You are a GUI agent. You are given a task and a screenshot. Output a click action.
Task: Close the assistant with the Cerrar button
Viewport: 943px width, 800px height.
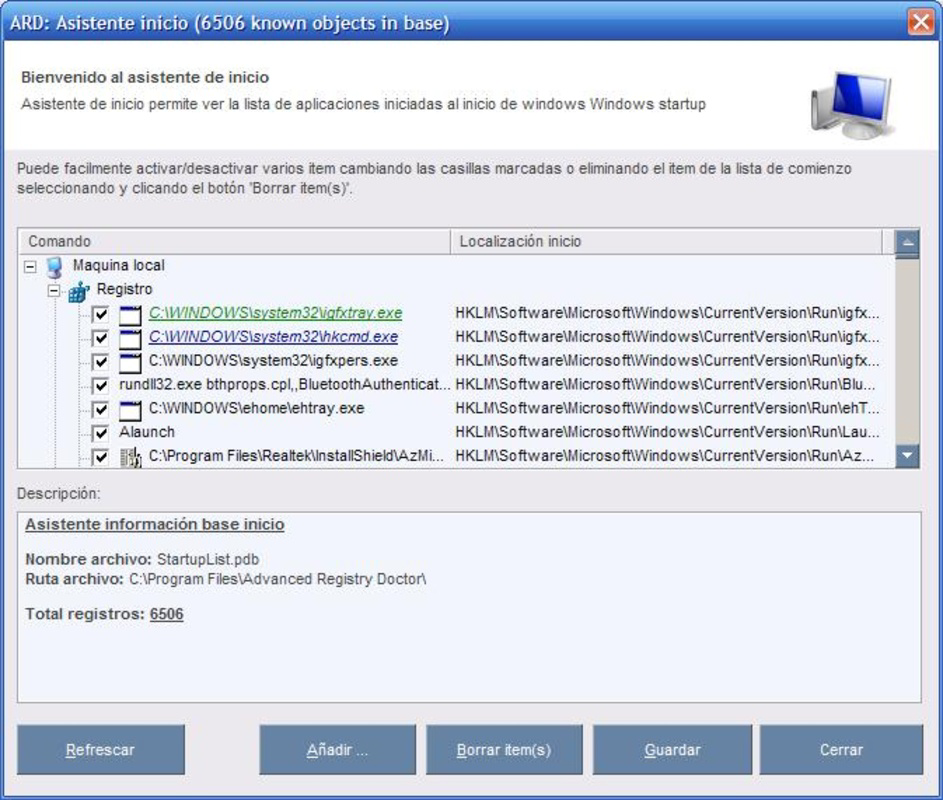841,749
